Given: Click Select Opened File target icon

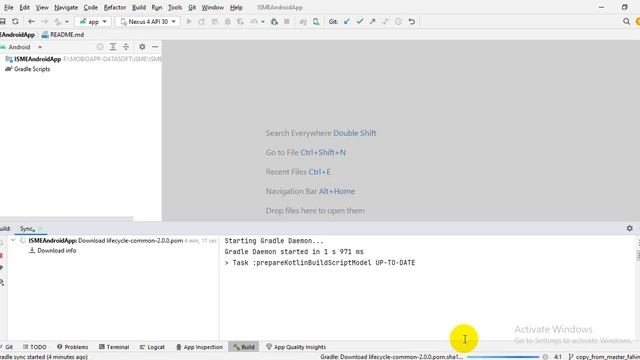Looking at the screenshot, I should click(x=100, y=47).
